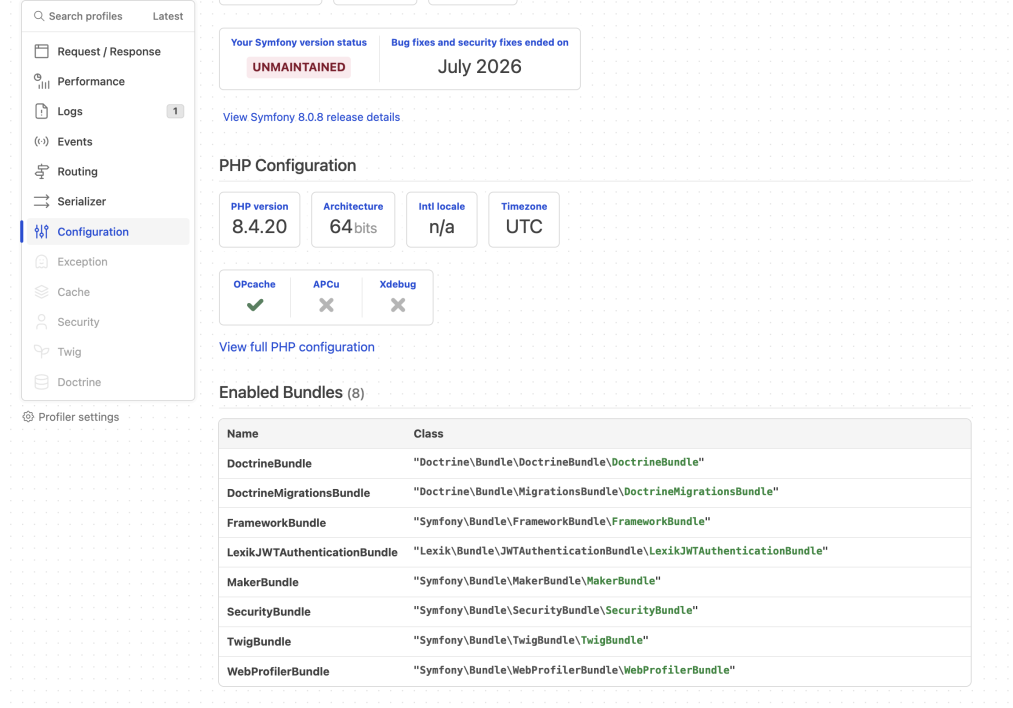Click the DoctrineBundle name cell

[269, 463]
